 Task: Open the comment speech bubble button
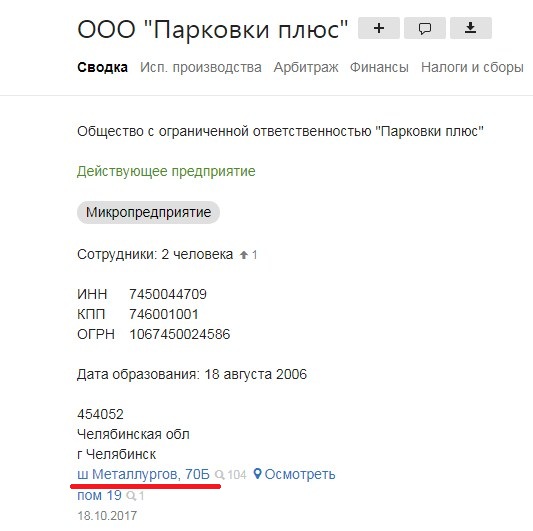click(x=425, y=28)
